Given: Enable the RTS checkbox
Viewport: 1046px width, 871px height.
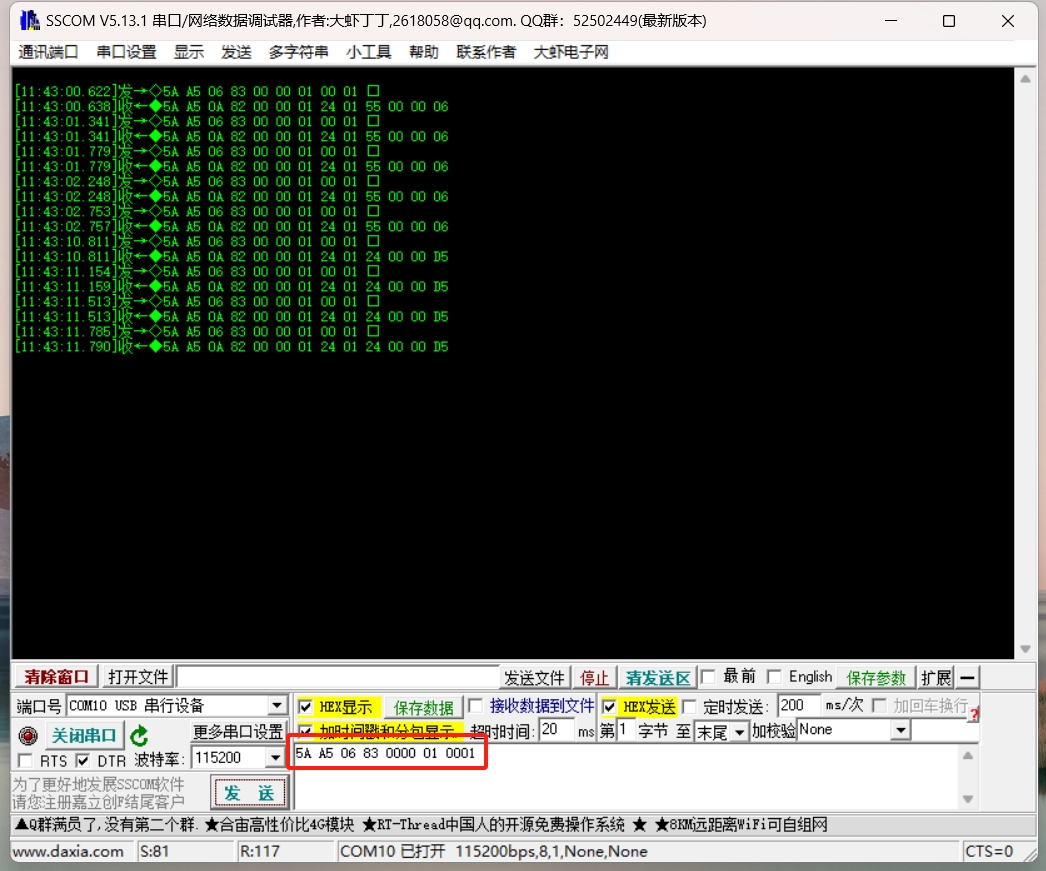Looking at the screenshot, I should point(25,760).
